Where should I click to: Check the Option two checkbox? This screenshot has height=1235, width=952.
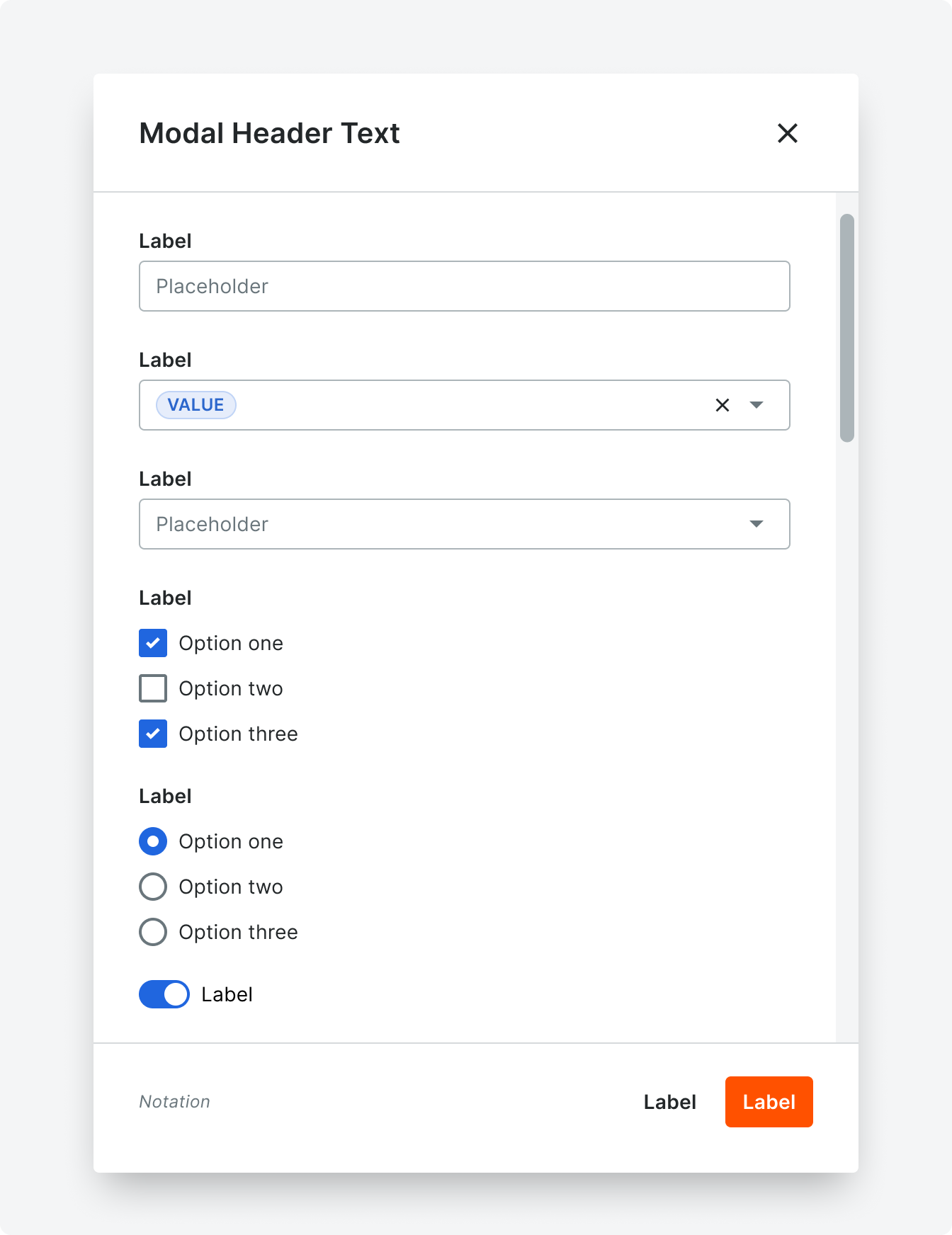[x=153, y=688]
